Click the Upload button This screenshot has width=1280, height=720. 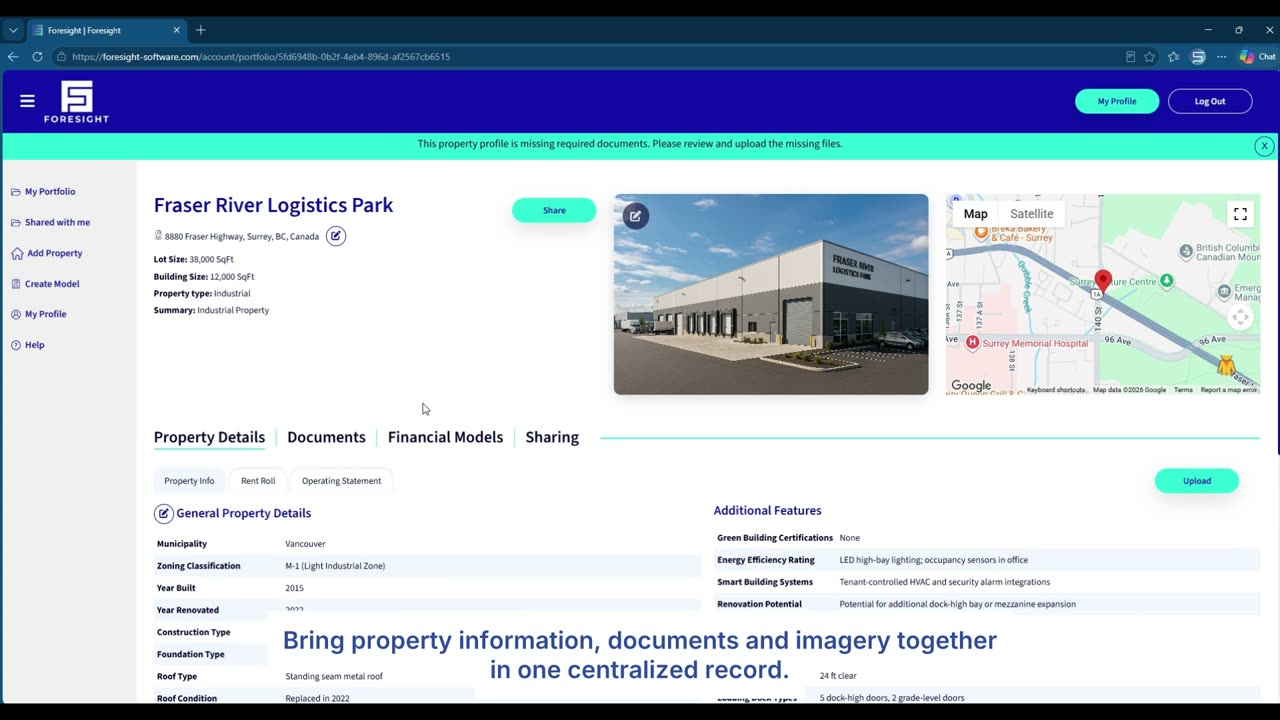click(x=1197, y=481)
